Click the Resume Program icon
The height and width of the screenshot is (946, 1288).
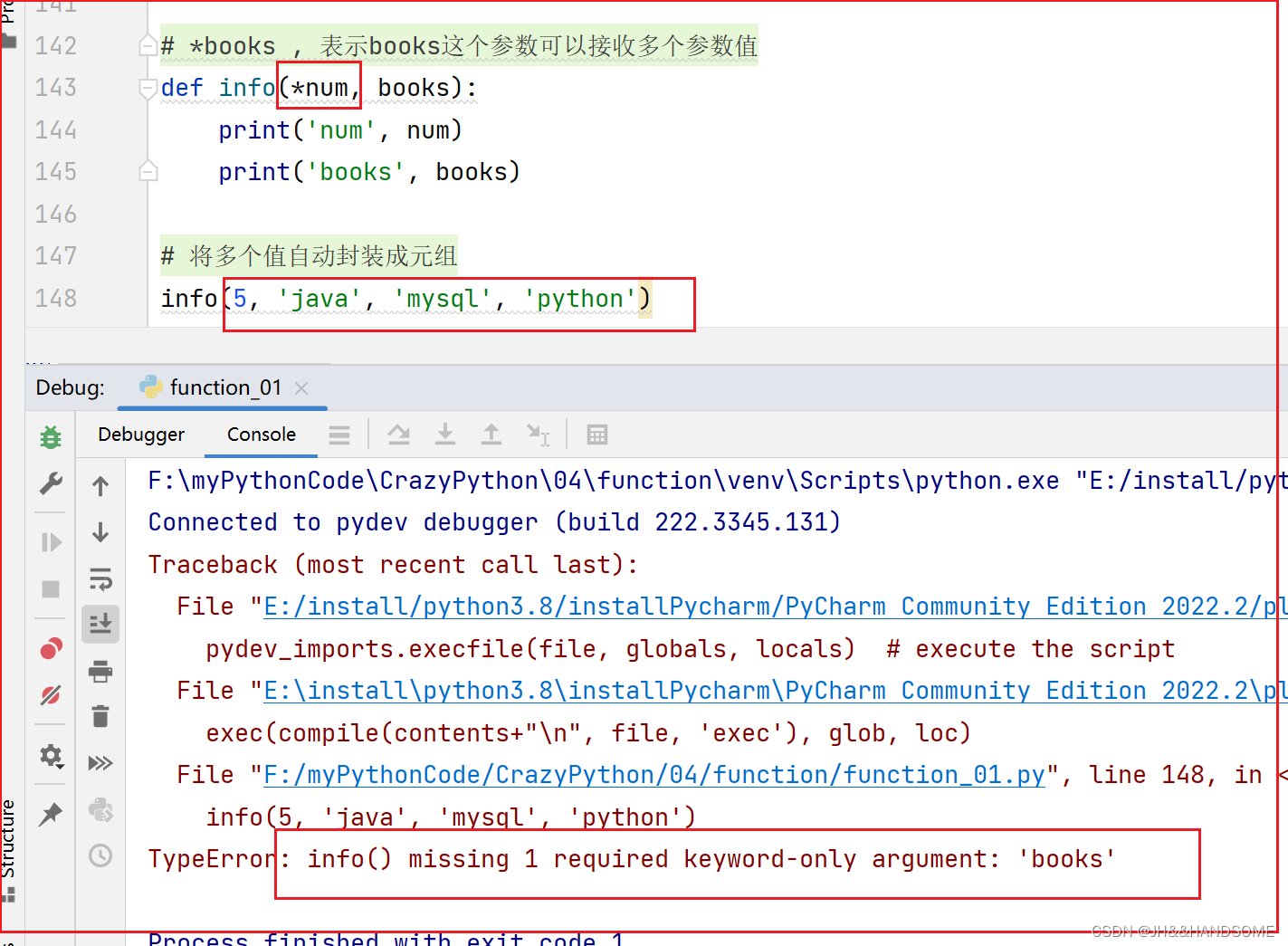point(51,542)
